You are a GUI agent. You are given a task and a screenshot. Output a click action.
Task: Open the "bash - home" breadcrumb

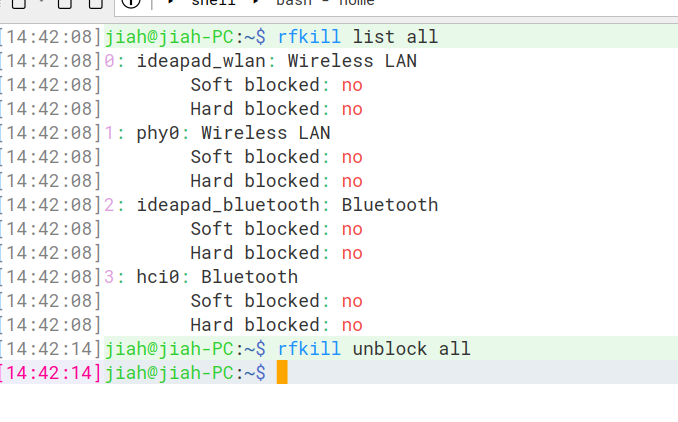click(x=324, y=4)
